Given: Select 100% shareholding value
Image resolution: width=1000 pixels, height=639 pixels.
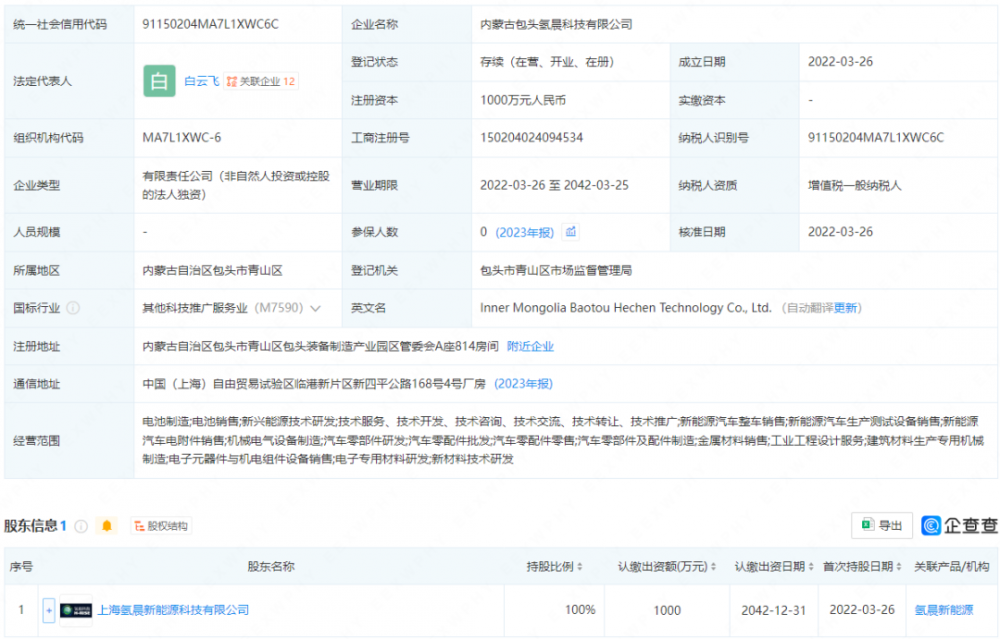Looking at the screenshot, I should 580,610.
